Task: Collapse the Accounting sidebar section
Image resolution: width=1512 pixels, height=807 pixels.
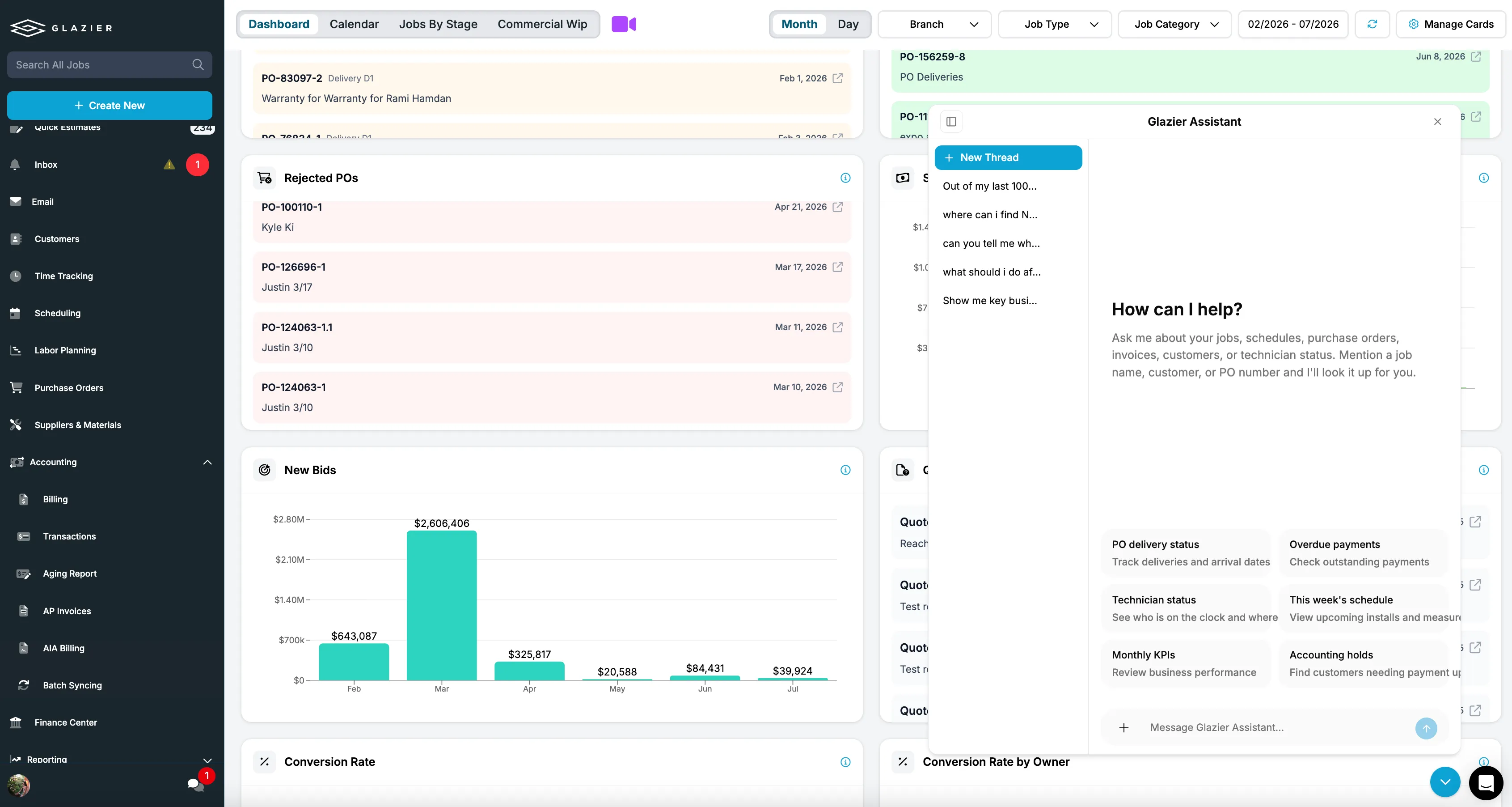Action: [207, 462]
